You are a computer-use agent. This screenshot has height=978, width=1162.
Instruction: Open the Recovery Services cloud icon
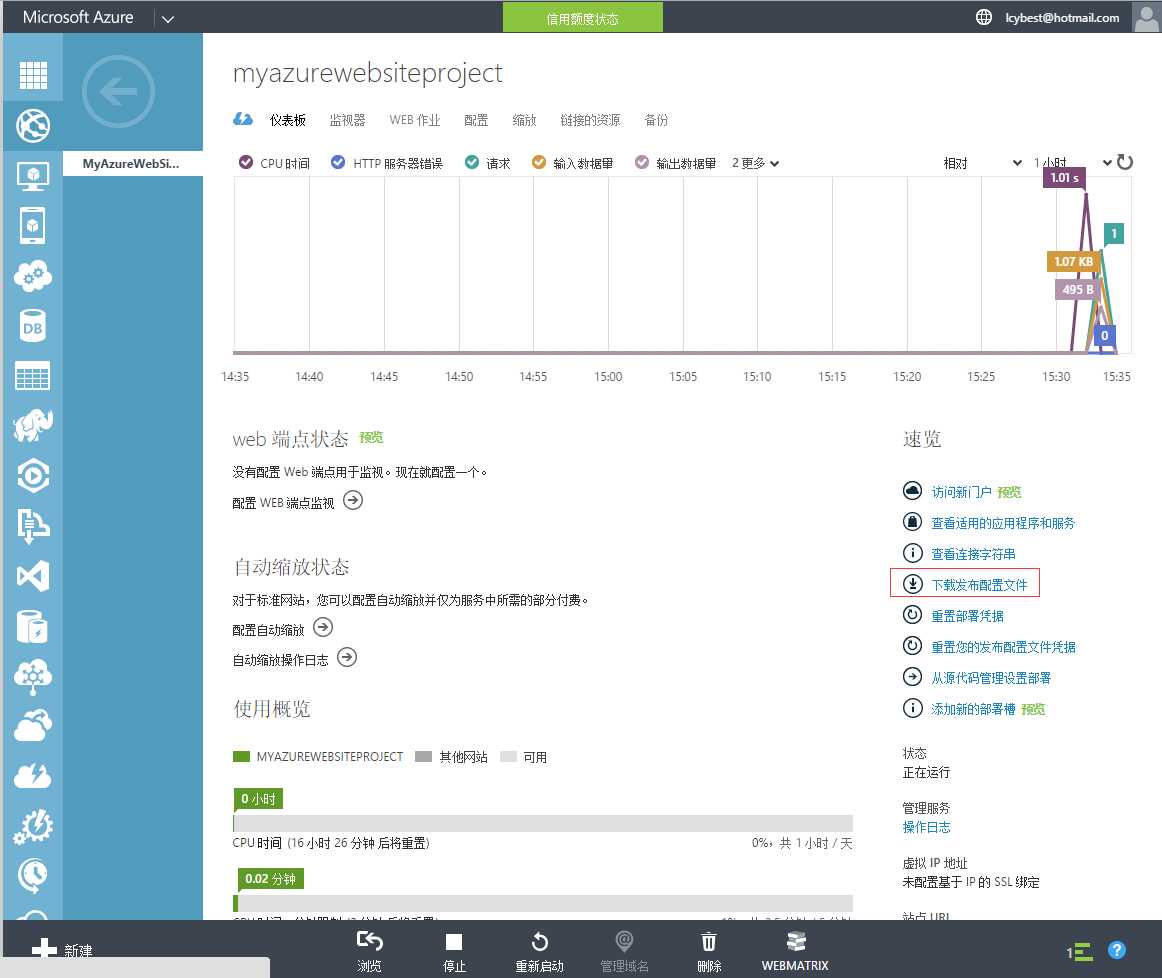33,726
